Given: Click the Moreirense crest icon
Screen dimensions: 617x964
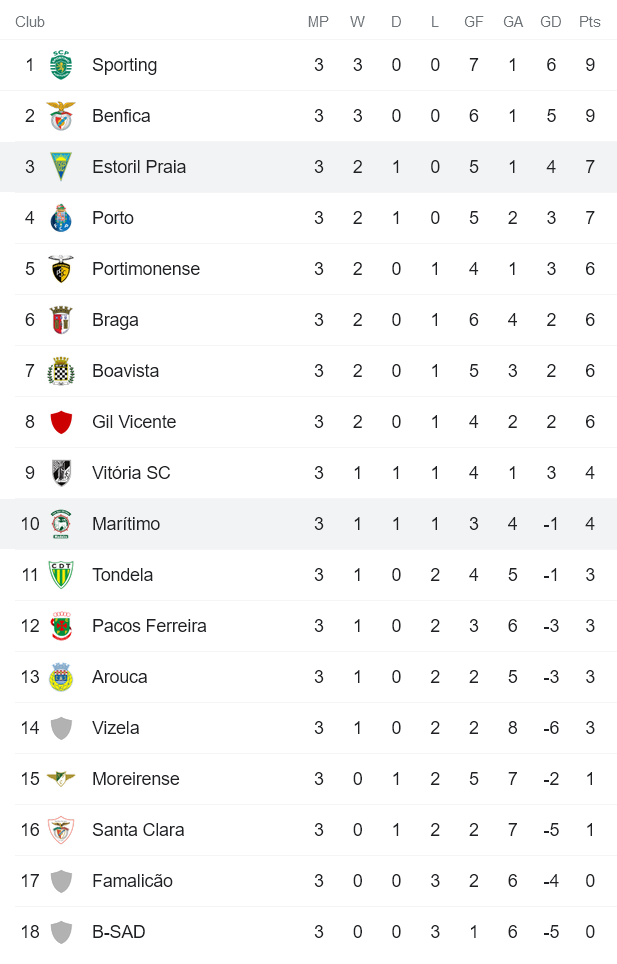Looking at the screenshot, I should click(x=62, y=779).
